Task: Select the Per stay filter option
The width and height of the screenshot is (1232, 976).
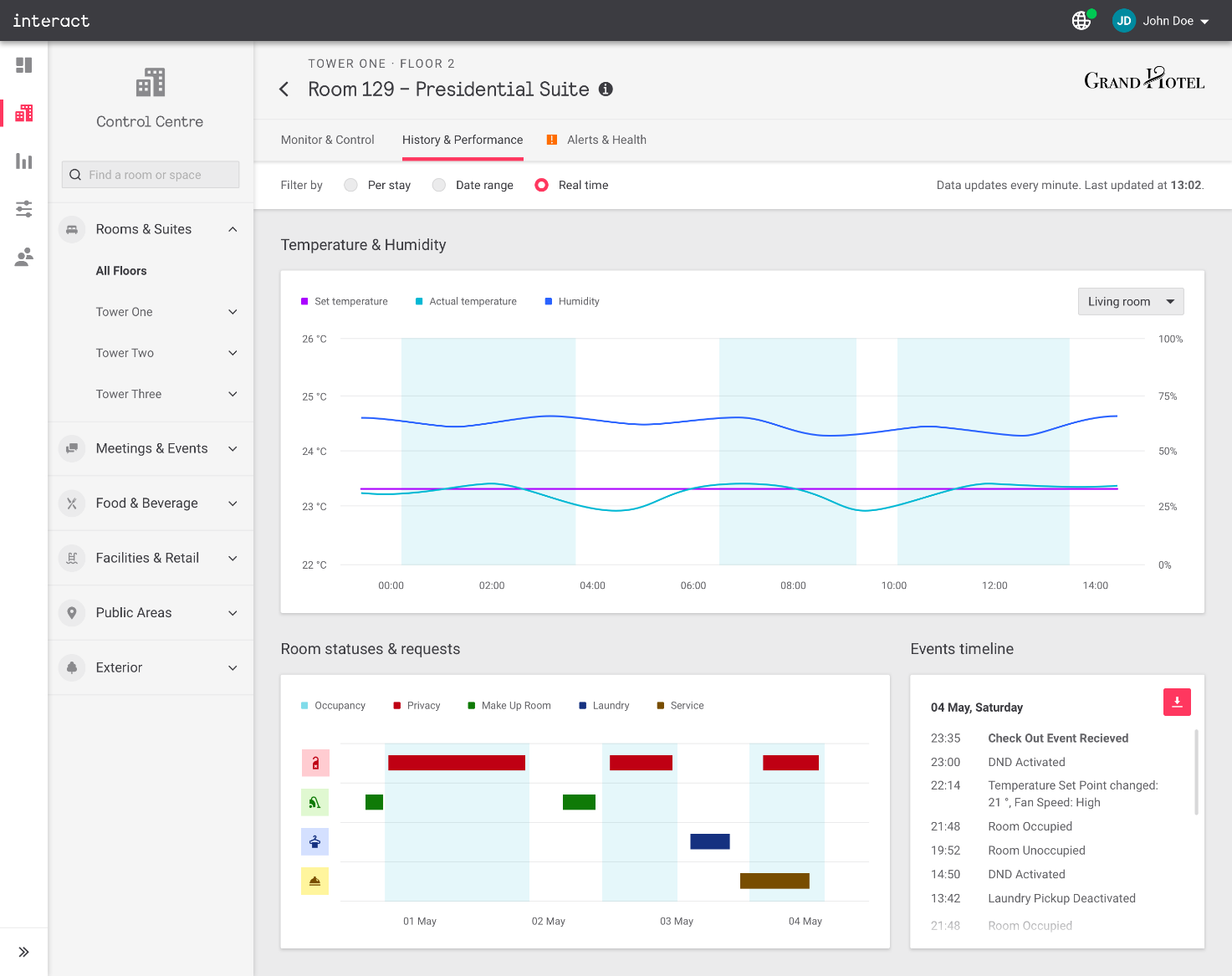Action: pyautogui.click(x=351, y=185)
